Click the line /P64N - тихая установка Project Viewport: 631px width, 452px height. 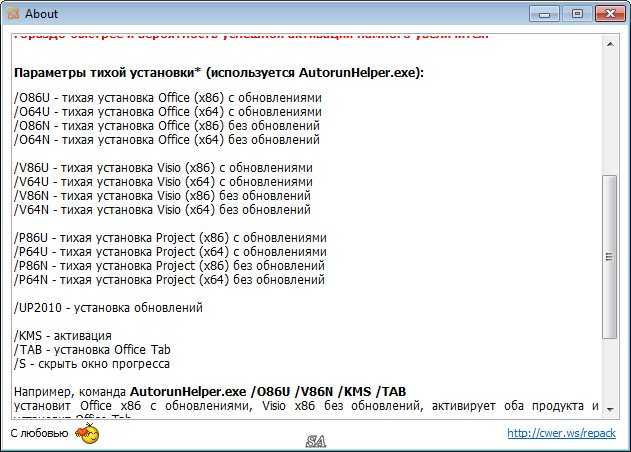[169, 280]
